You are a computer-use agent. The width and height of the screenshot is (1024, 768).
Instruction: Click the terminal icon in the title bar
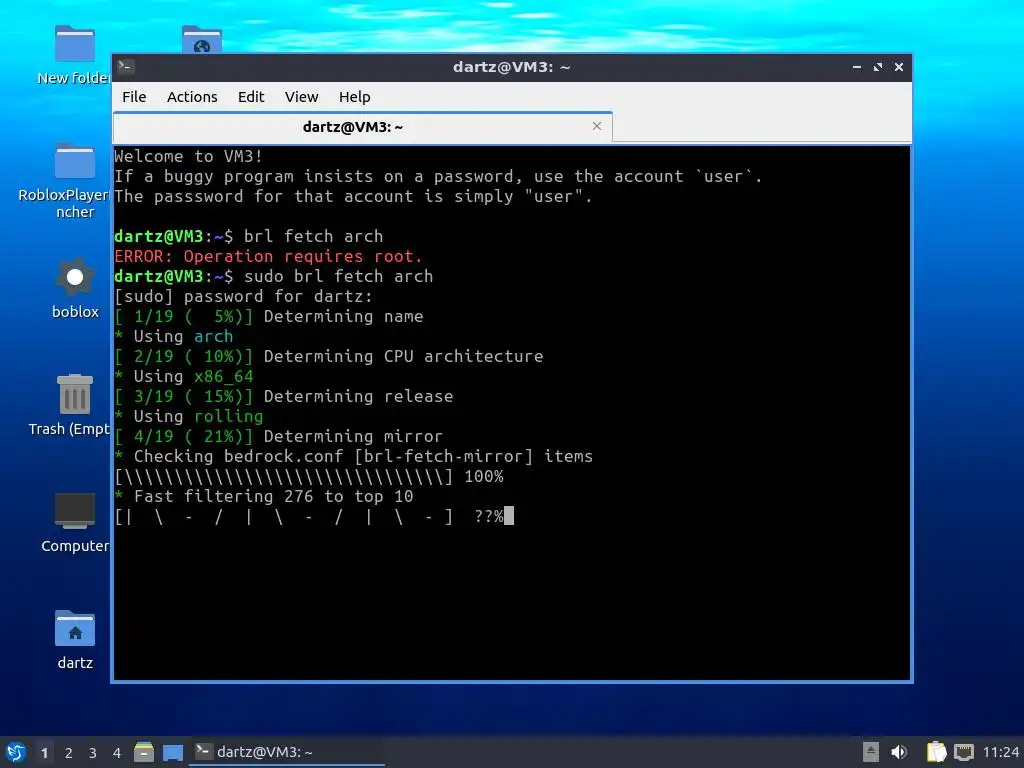click(x=126, y=67)
